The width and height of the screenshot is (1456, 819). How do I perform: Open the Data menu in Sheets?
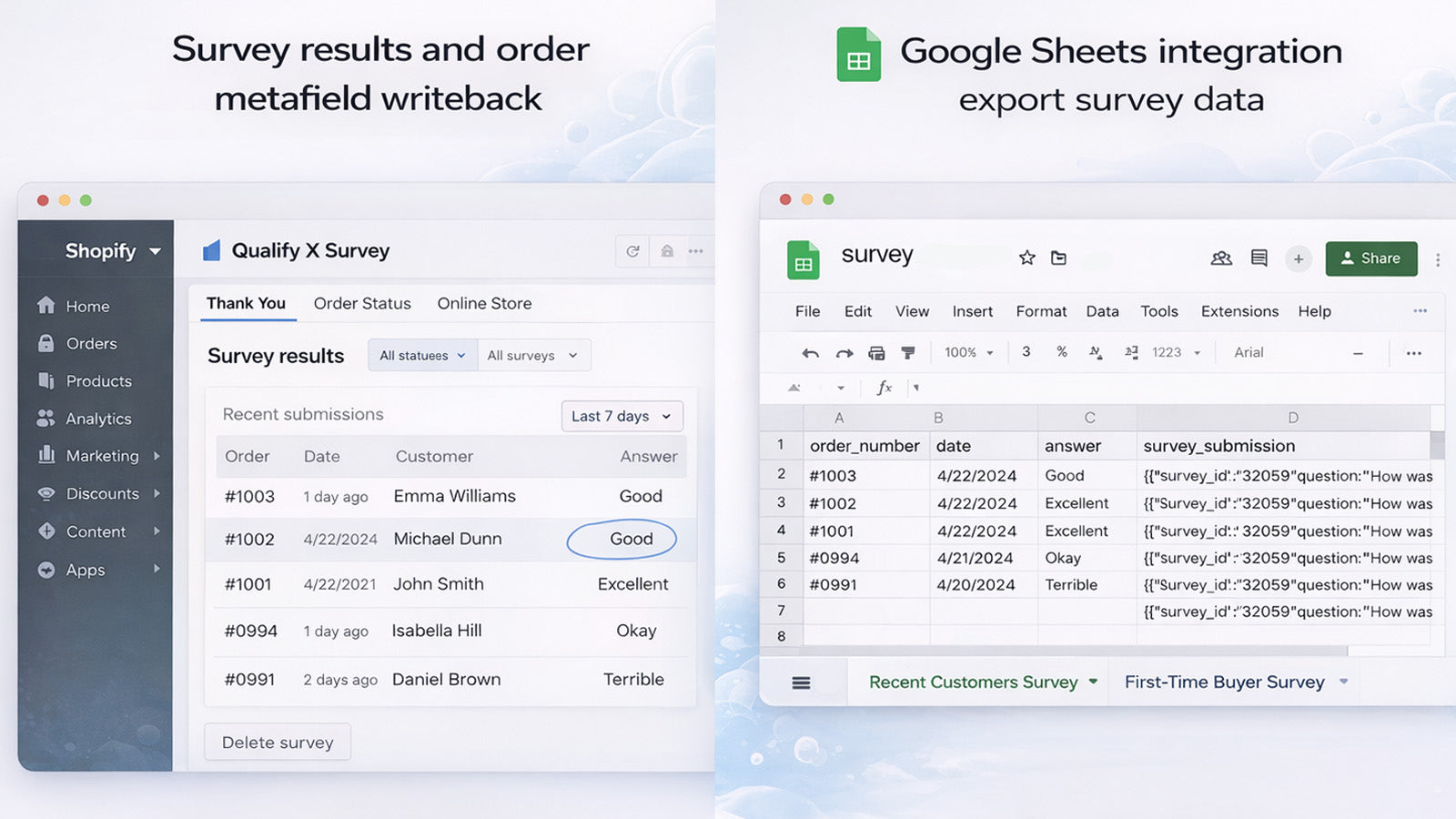1102,311
